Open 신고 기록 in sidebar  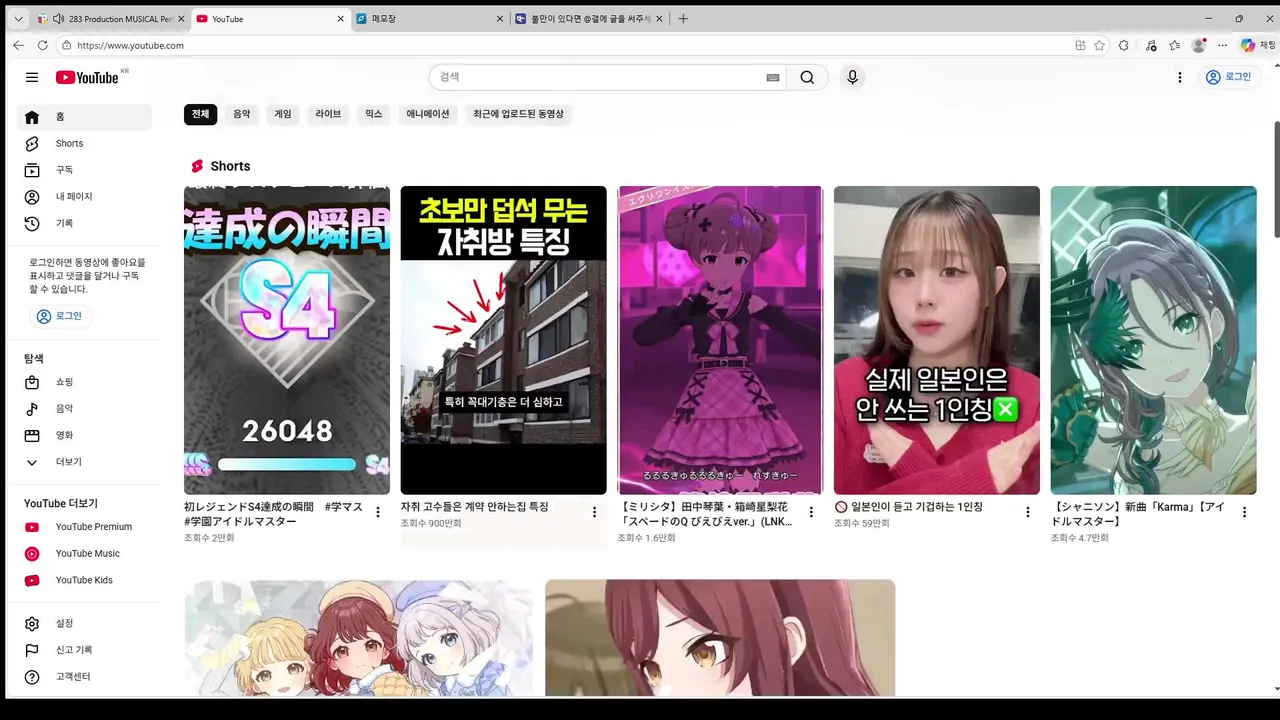(x=84, y=650)
